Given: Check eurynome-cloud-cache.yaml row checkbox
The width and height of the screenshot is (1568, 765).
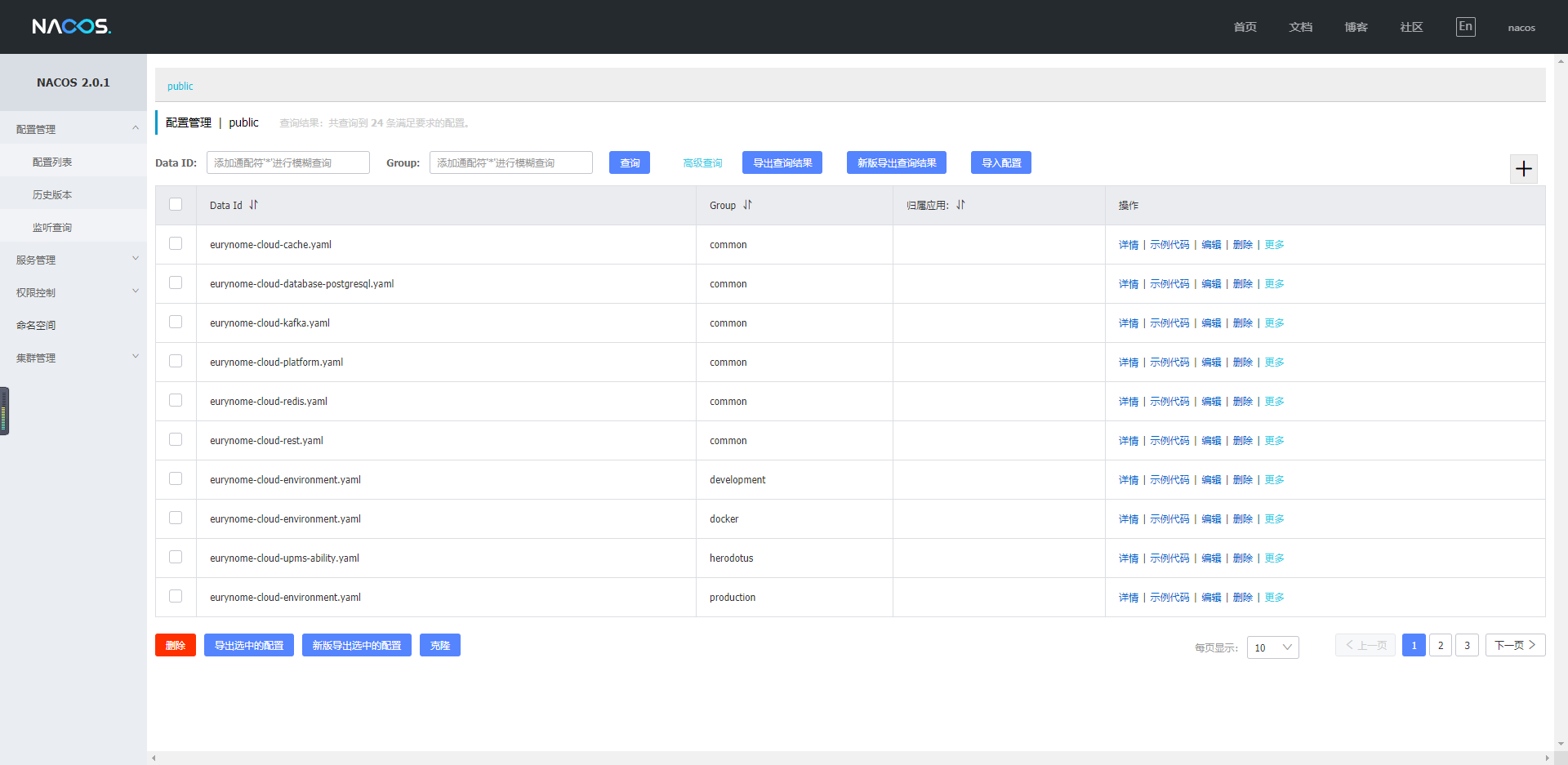Looking at the screenshot, I should pyautogui.click(x=176, y=243).
